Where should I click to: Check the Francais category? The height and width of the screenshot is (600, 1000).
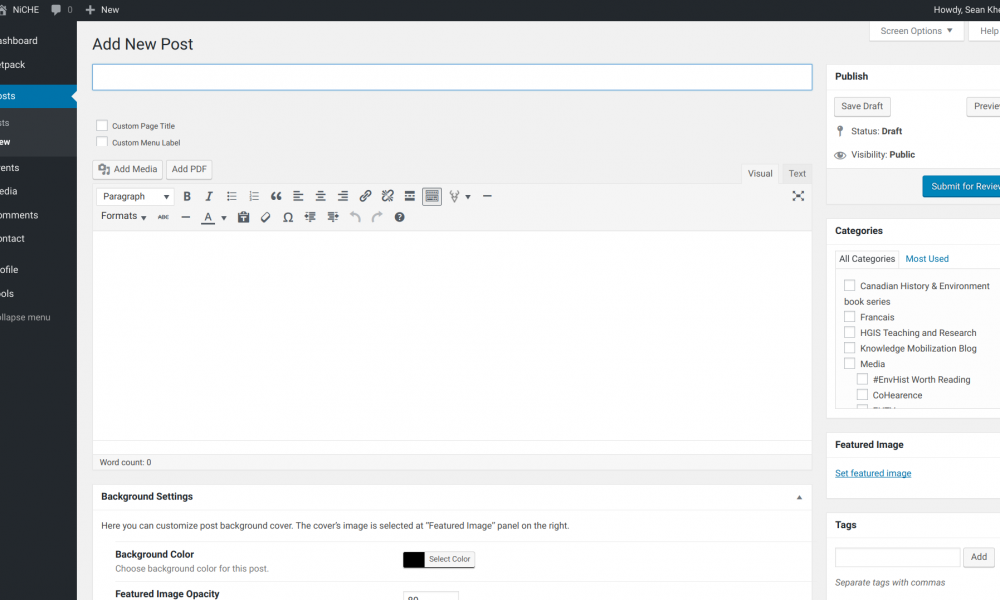(x=850, y=317)
